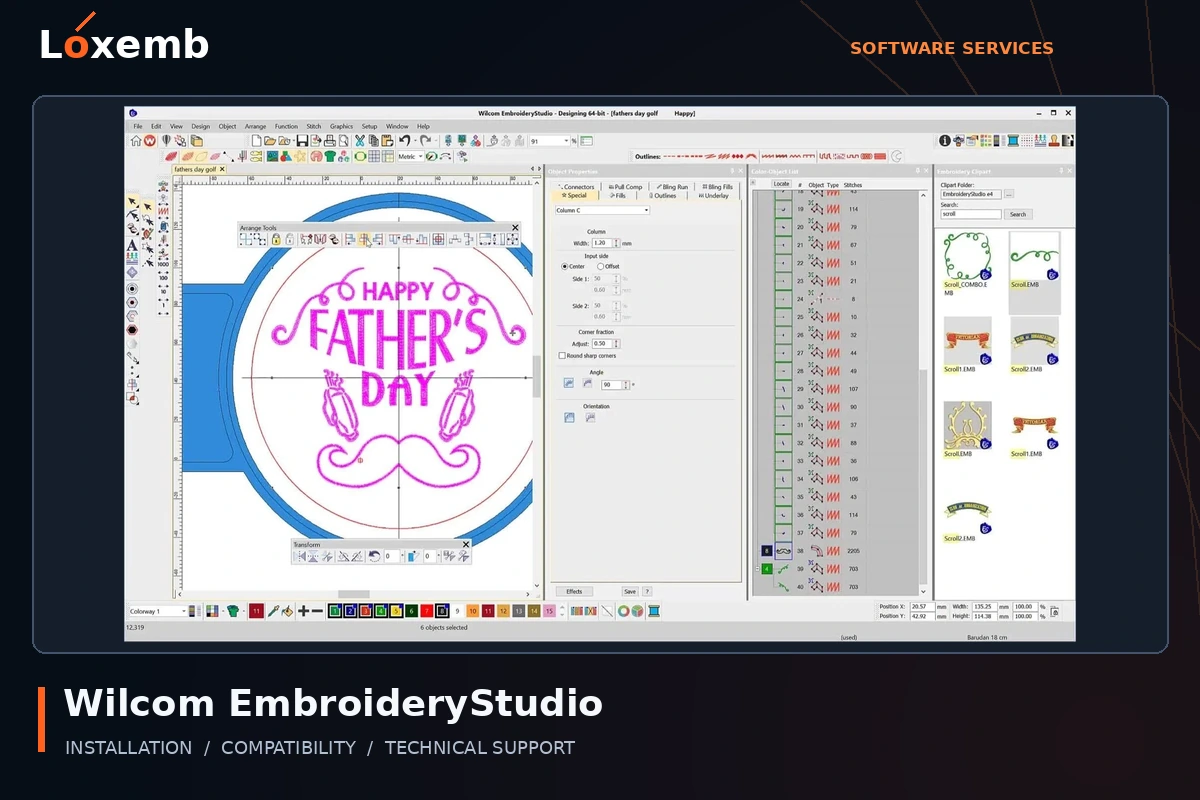1200x800 pixels.
Task: Click the clipart folder browse button
Action: [1009, 194]
